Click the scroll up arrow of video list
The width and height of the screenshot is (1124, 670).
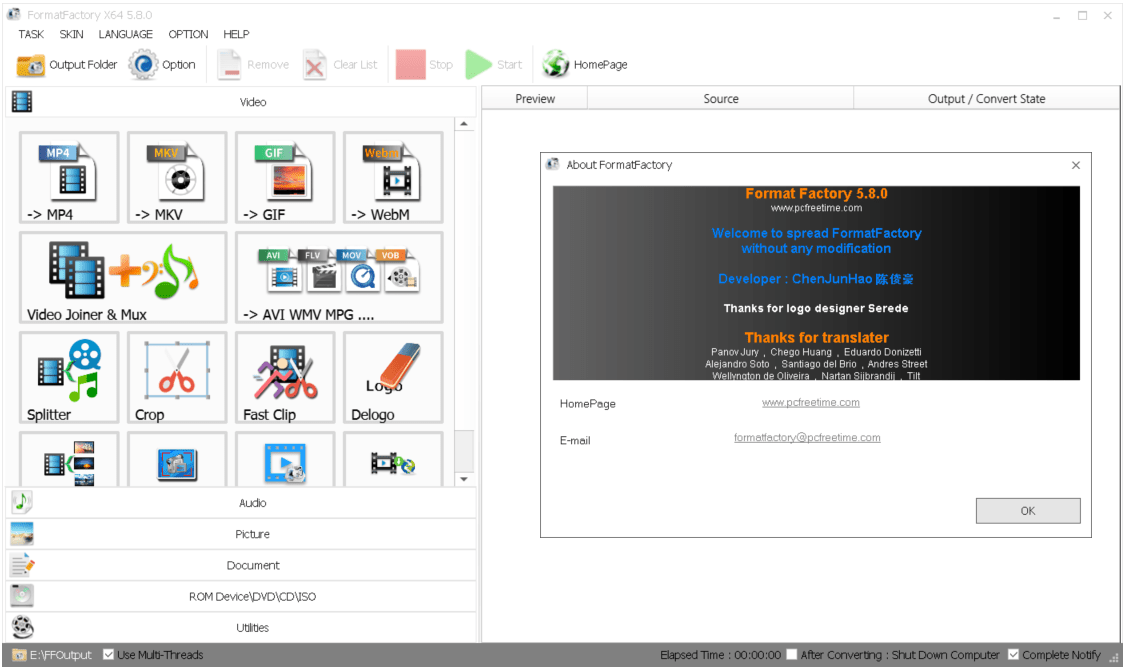click(x=464, y=124)
